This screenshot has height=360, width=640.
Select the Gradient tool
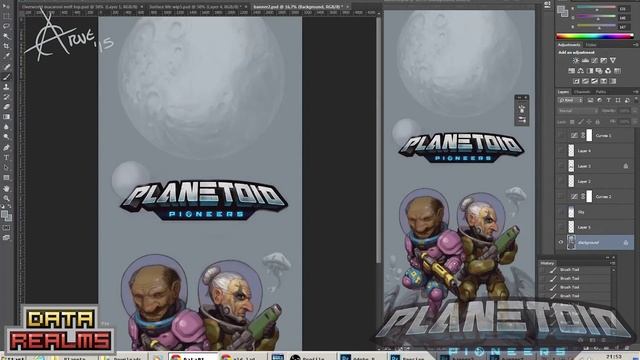pos(6,117)
